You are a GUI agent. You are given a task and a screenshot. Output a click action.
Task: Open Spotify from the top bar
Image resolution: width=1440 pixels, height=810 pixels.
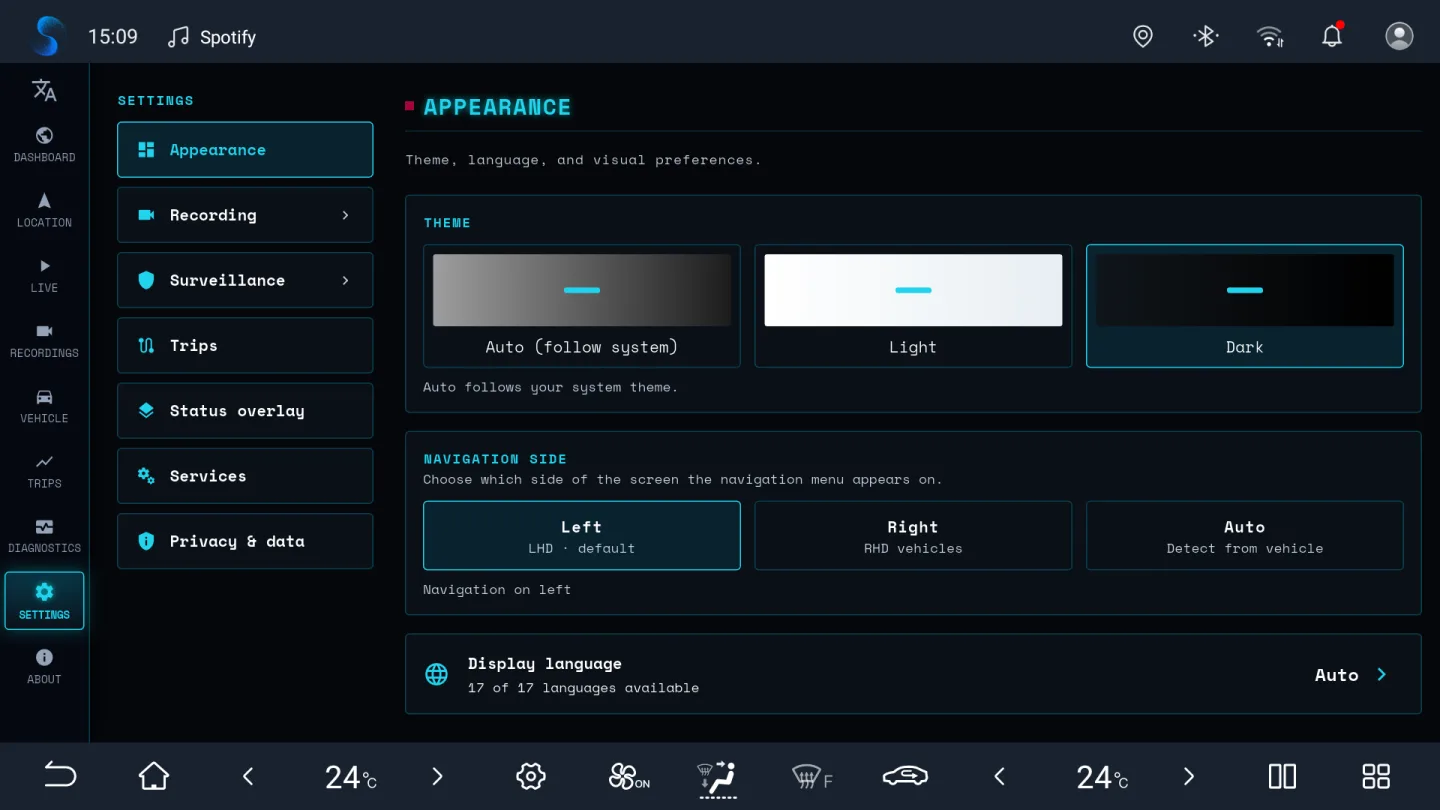pos(211,37)
